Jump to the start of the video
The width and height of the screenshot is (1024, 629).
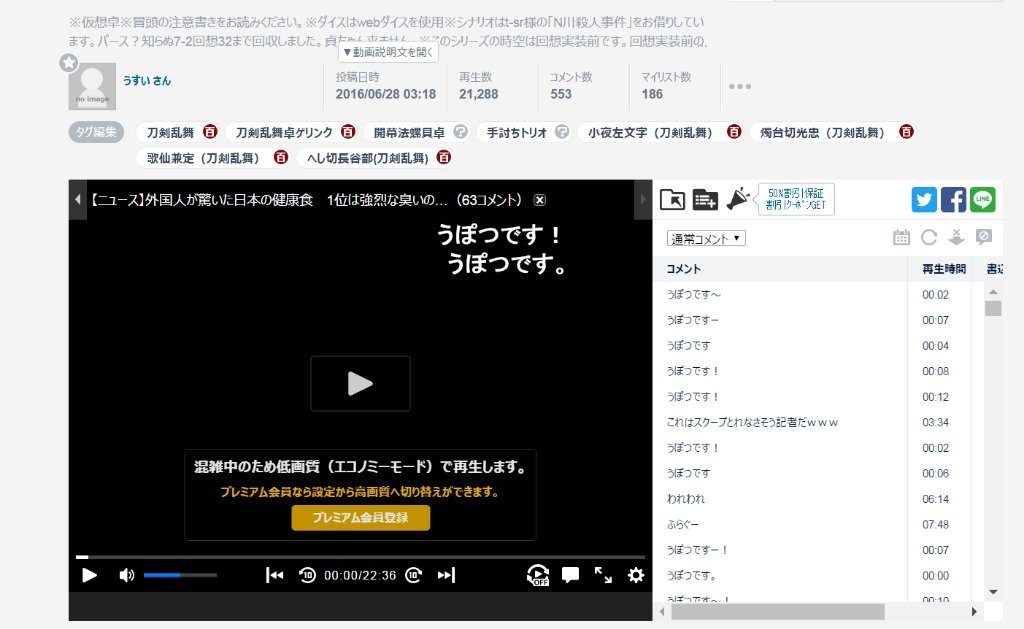[274, 575]
